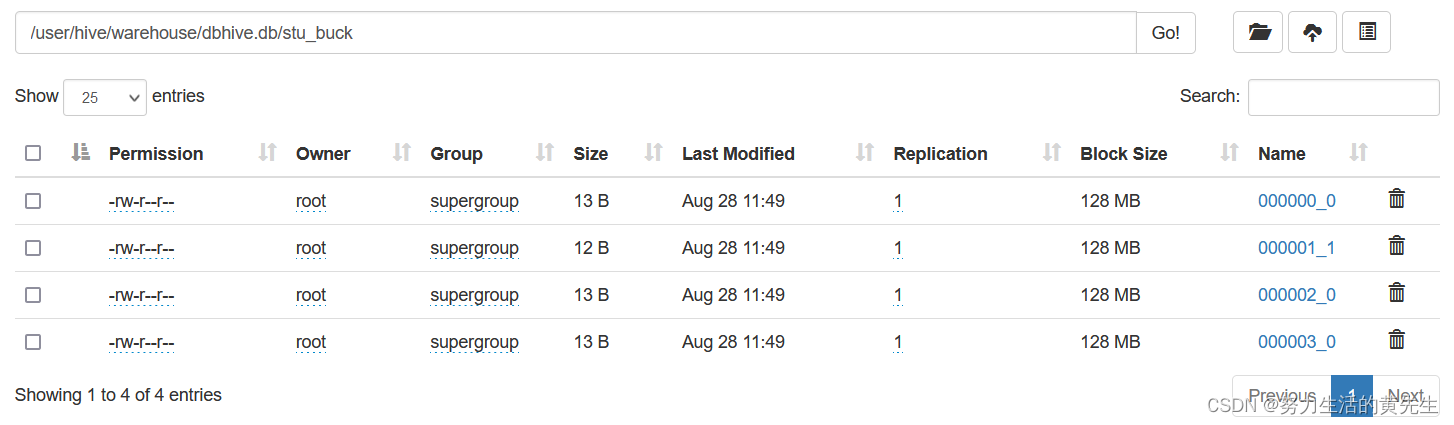
Task: Open the Show entries count dropdown
Action: pyautogui.click(x=105, y=97)
